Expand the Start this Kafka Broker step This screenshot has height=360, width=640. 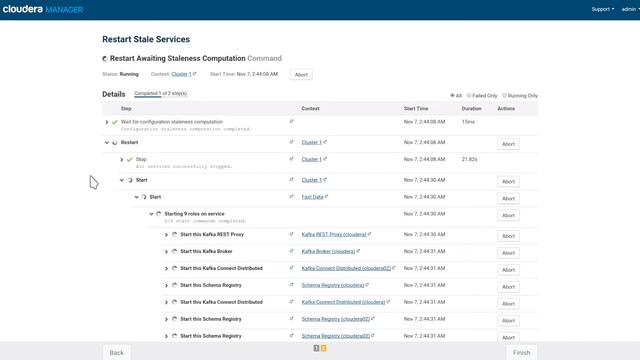coord(167,252)
